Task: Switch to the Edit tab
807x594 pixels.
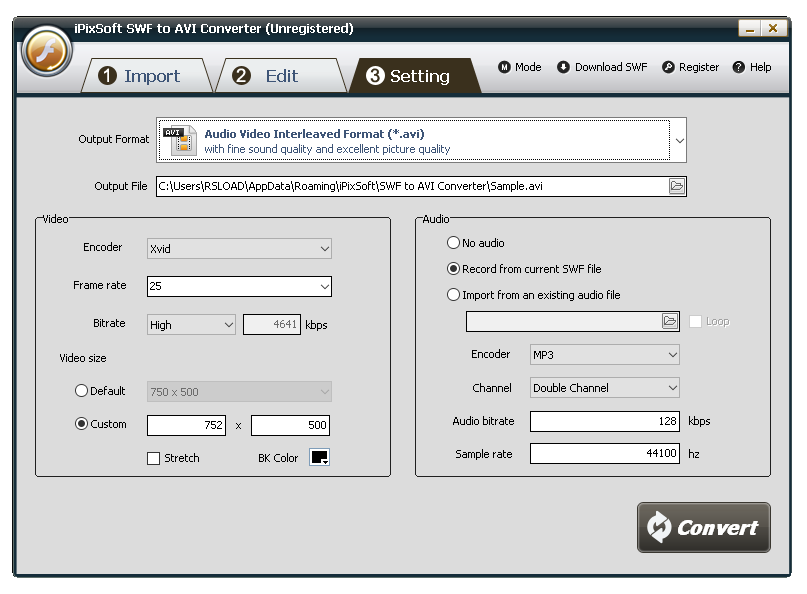Action: (x=281, y=76)
